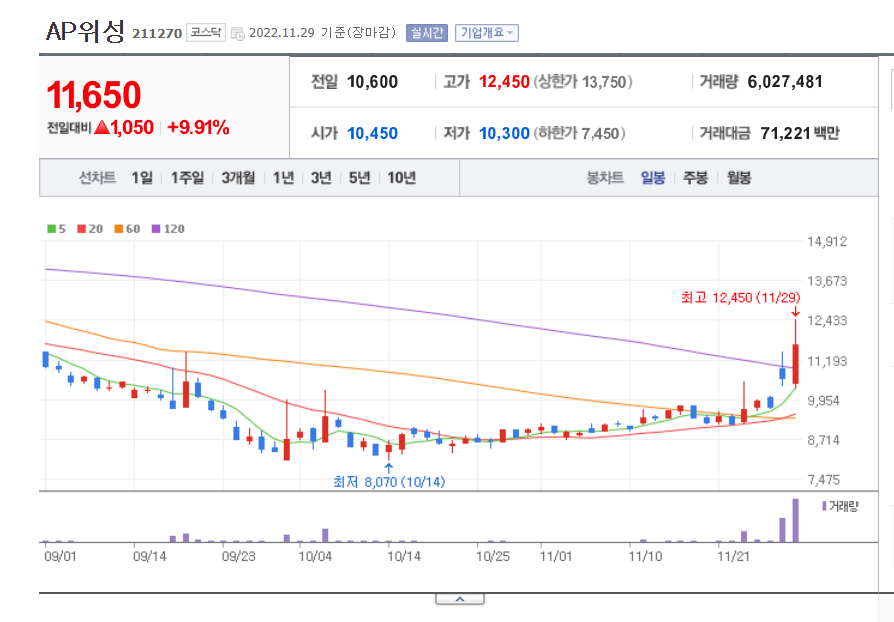Click the +9.91% change percentage
This screenshot has height=622, width=894.
[x=198, y=127]
